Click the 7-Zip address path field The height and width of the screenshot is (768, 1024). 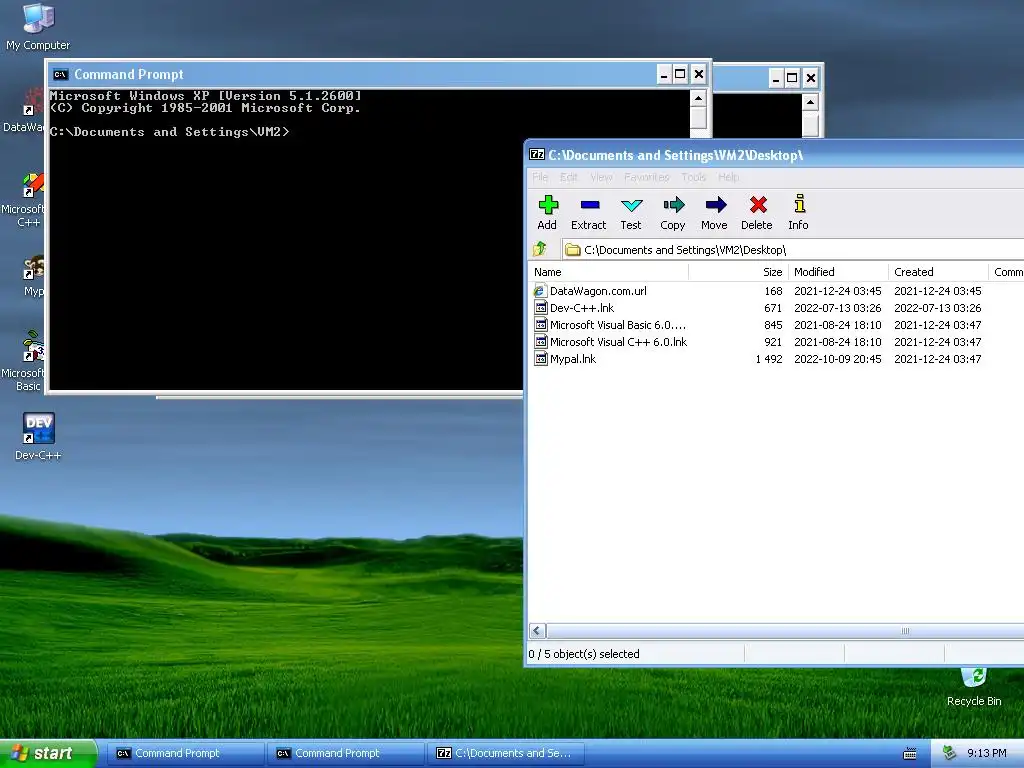coord(793,249)
